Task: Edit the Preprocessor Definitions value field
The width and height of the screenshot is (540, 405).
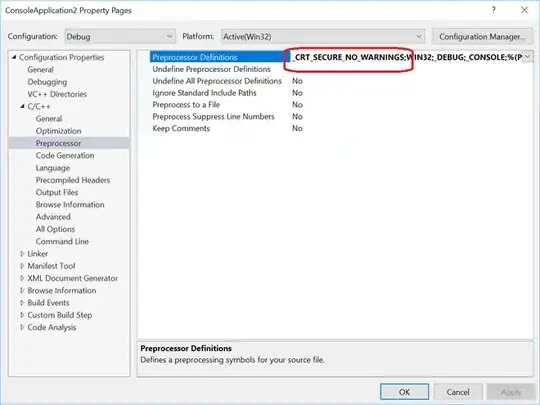Action: point(406,57)
